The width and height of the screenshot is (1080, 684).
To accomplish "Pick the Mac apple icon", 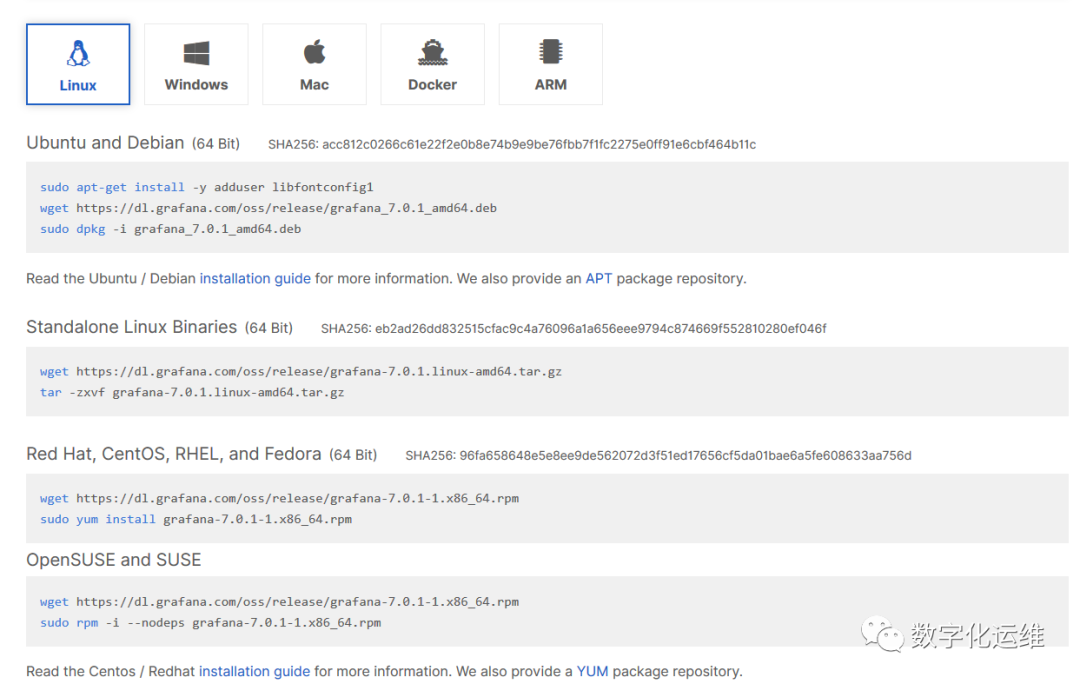I will 315,52.
